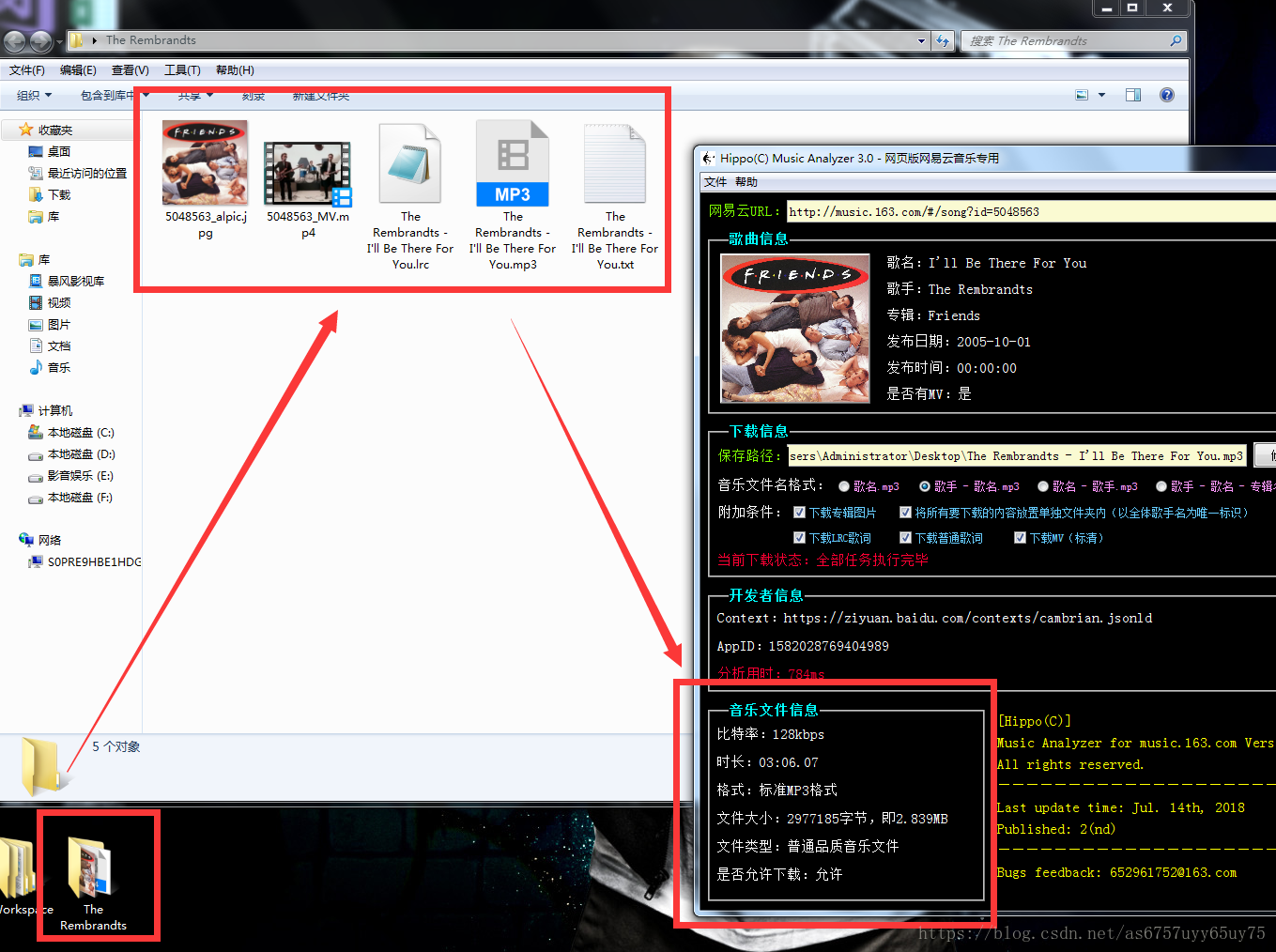Select the I'll Be There For You.lrc file
The width and height of the screenshot is (1276, 952).
coord(410,198)
